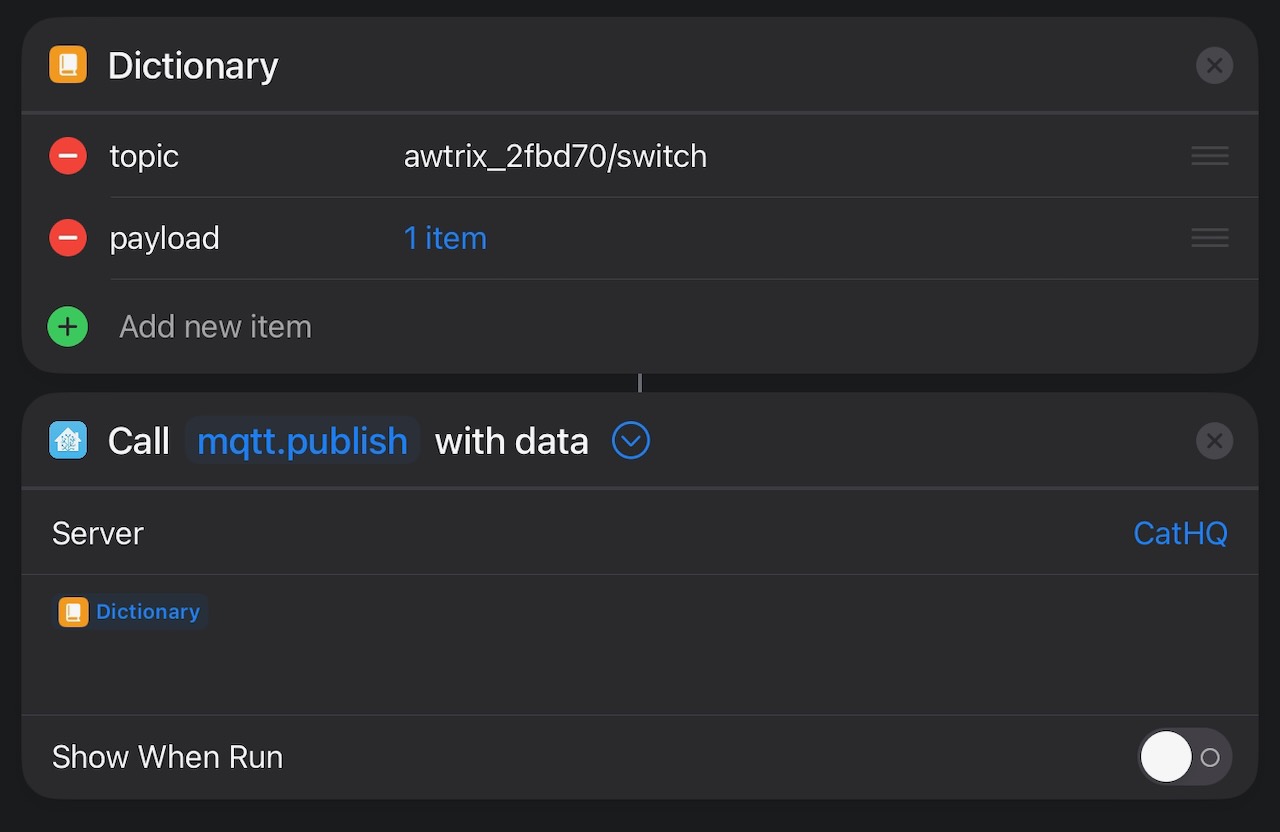The height and width of the screenshot is (832, 1280).
Task: Open the payload's 1 item dictionary
Action: [445, 238]
